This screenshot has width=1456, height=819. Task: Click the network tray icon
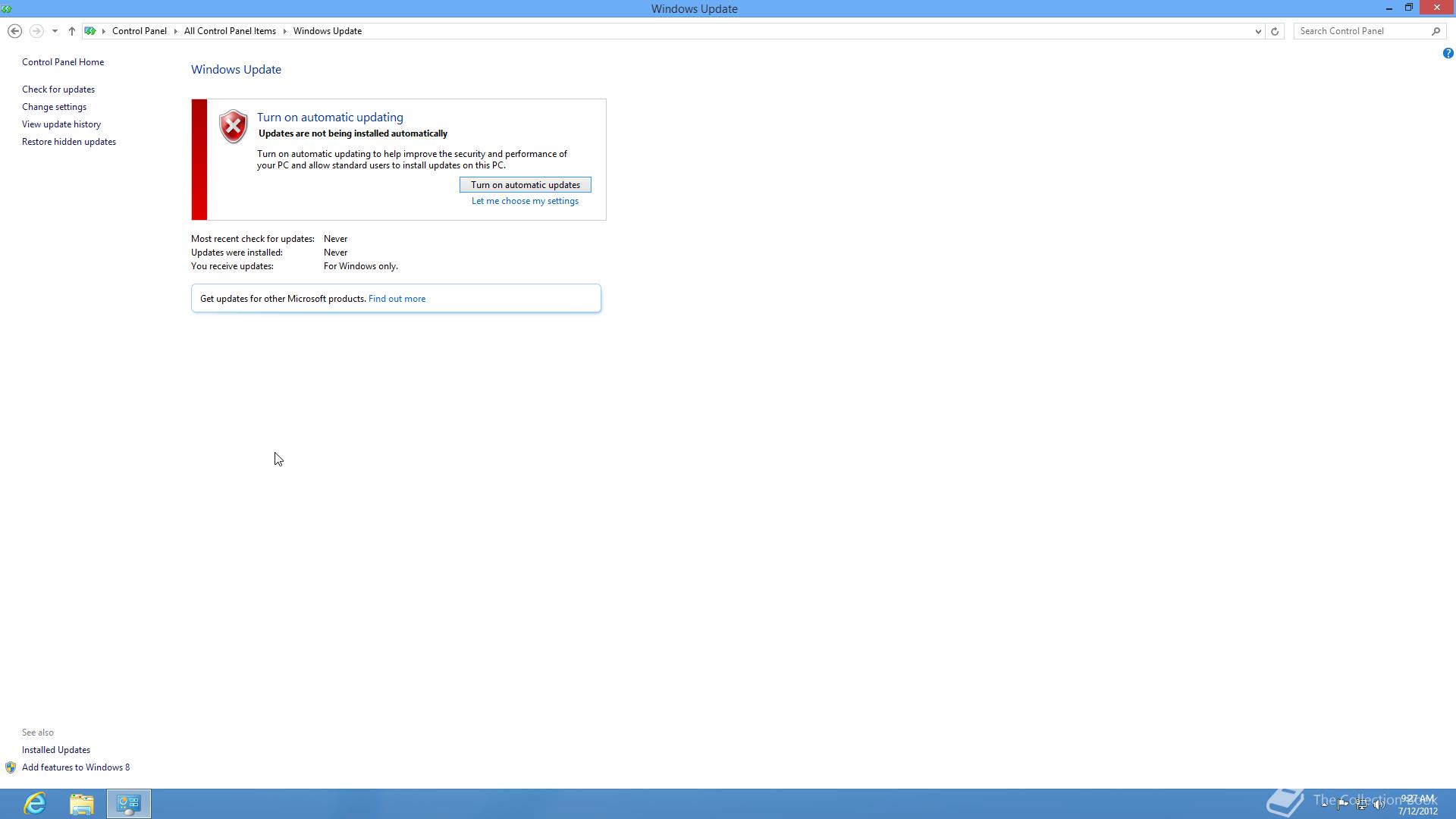click(1361, 804)
